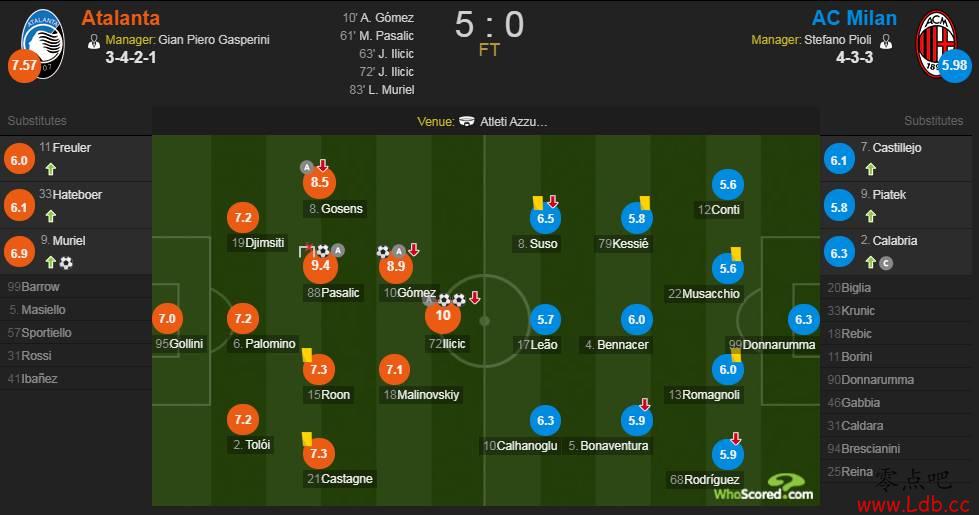Click the AC Milan team name heading
This screenshot has height=515, width=979.
click(854, 18)
